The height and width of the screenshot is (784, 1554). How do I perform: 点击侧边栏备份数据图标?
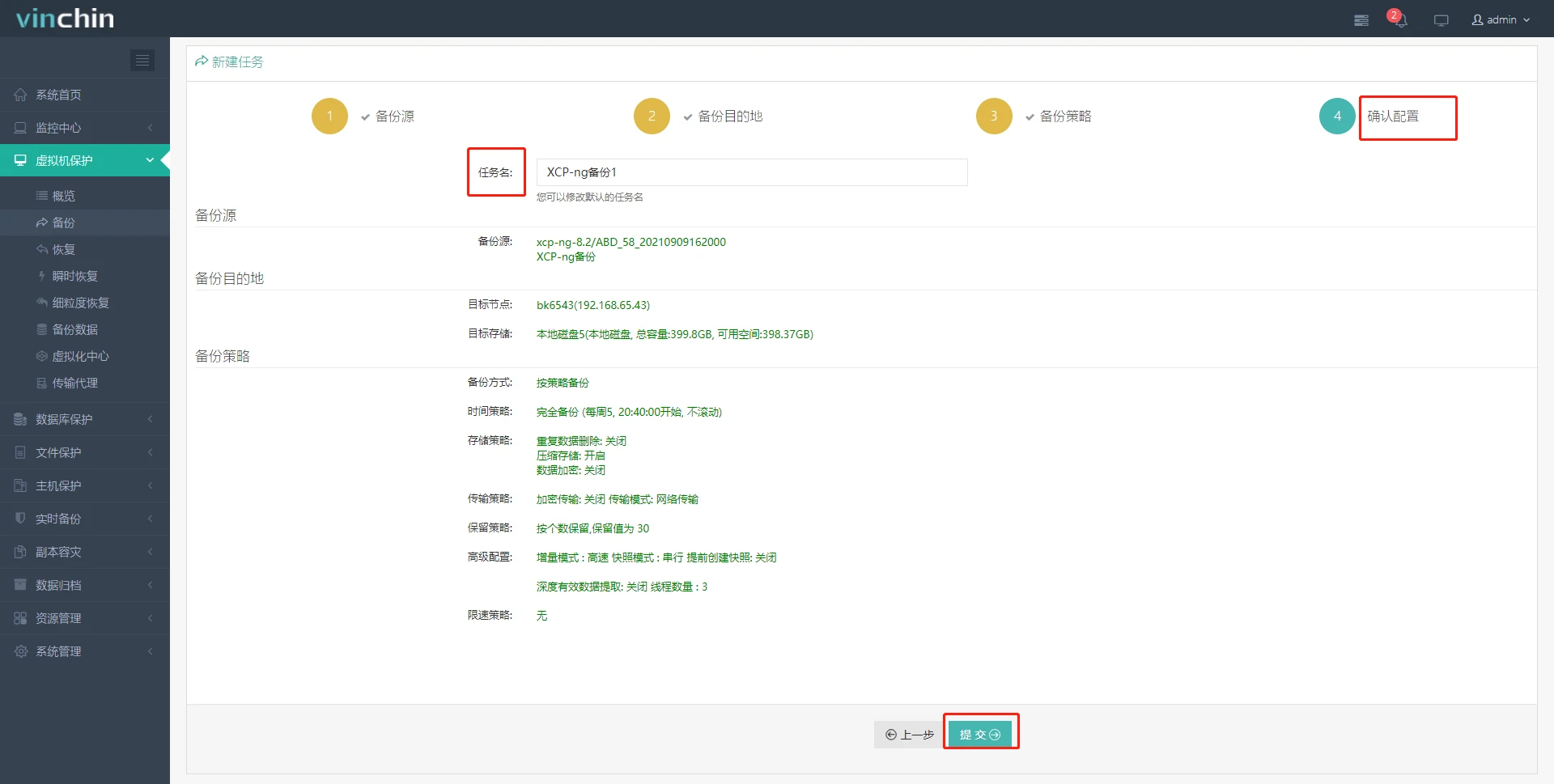click(41, 329)
